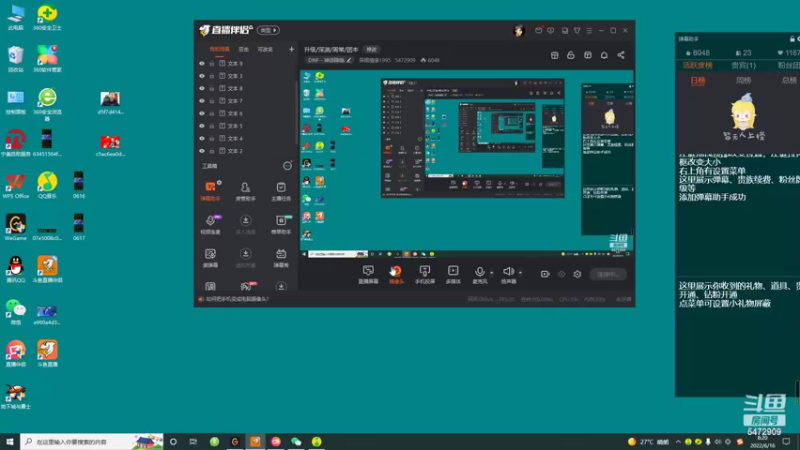The width and height of the screenshot is (800, 450).
Task: Switch to the first orange scene tab
Action: (x=219, y=49)
